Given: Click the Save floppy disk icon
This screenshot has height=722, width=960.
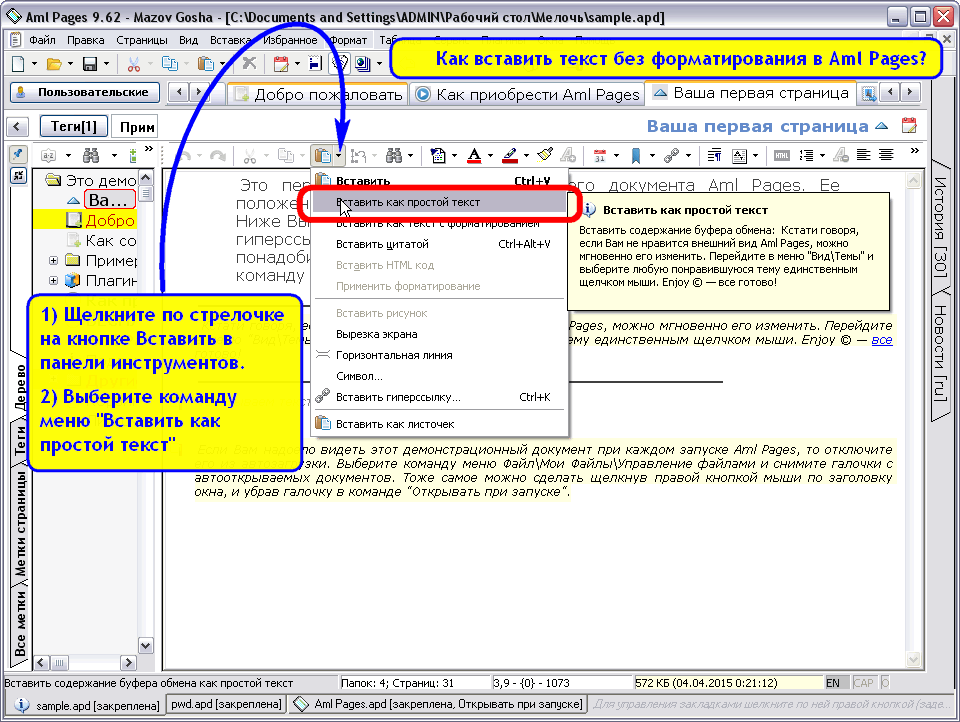Looking at the screenshot, I should [90, 63].
